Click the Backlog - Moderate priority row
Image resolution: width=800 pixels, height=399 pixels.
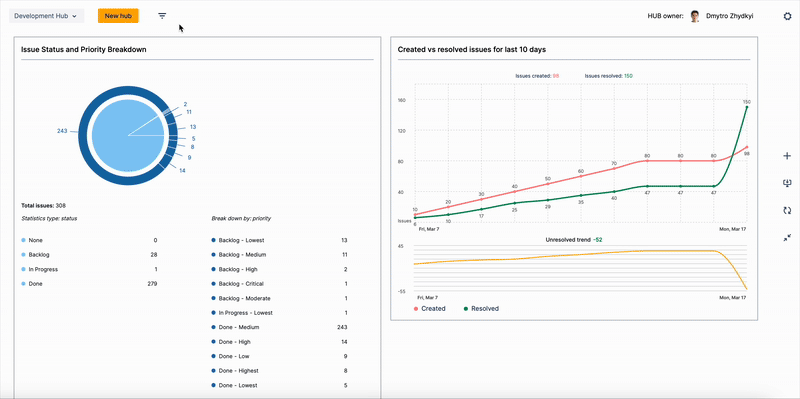(280, 298)
